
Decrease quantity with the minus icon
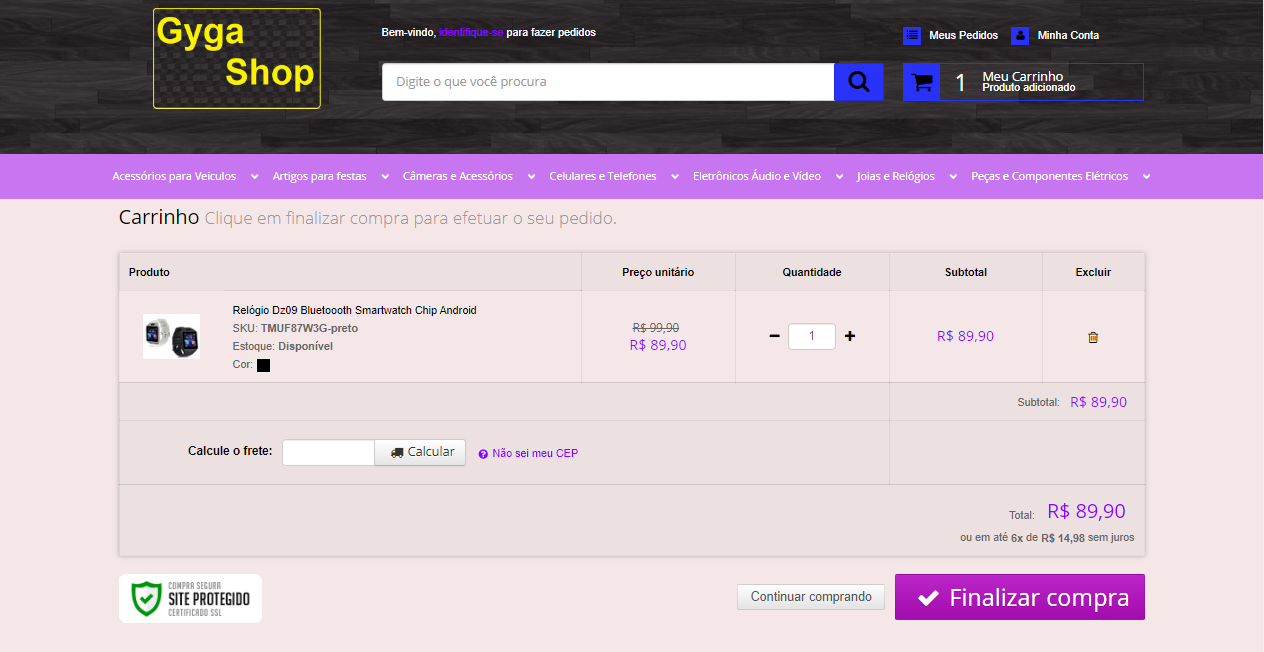pyautogui.click(x=774, y=336)
